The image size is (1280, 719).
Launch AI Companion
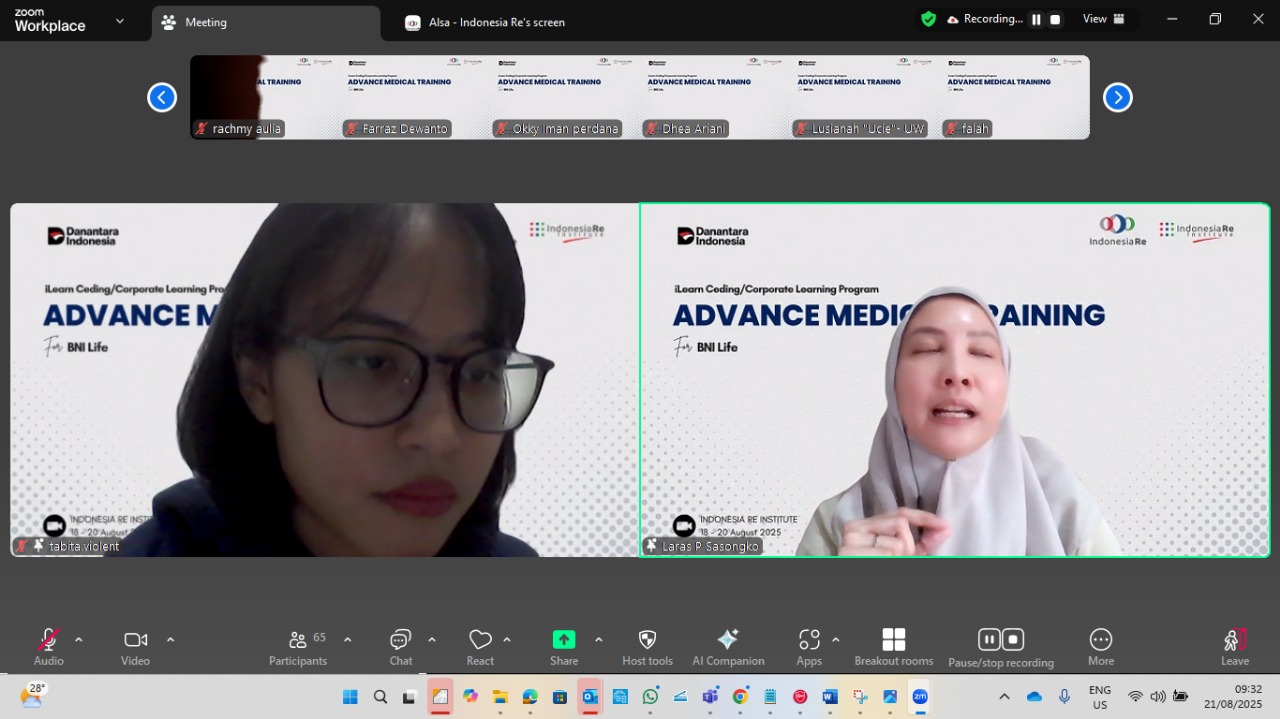coord(728,646)
